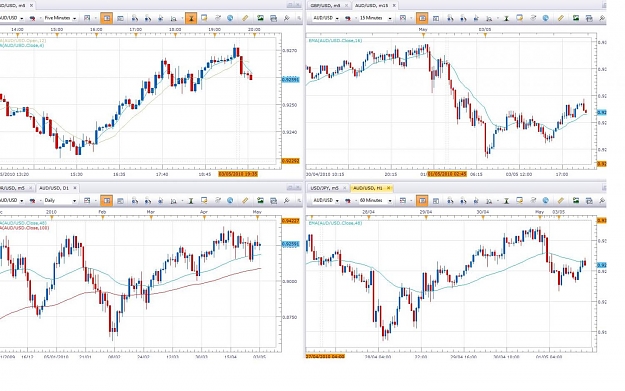Expand the chart-type arrow in the Daily toolbar
Screen dimensions: 625x391
pos(96,200)
